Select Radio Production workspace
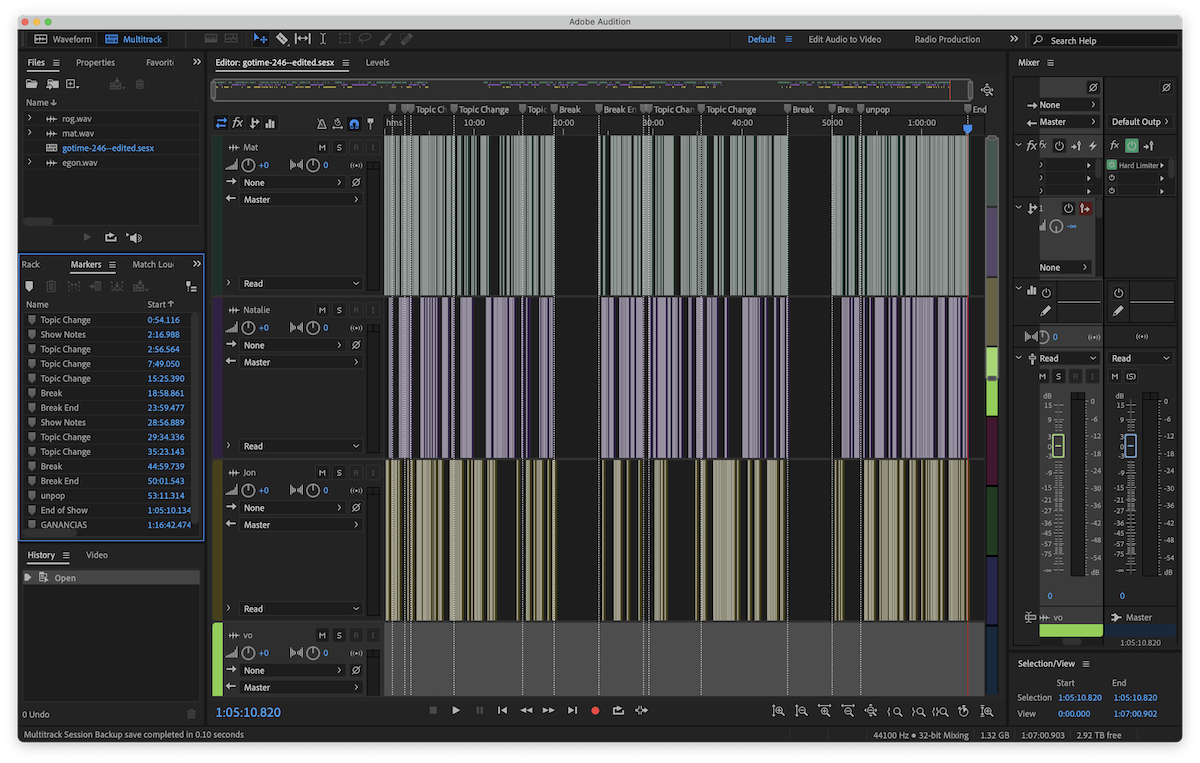This screenshot has height=763, width=1200. 947,39
